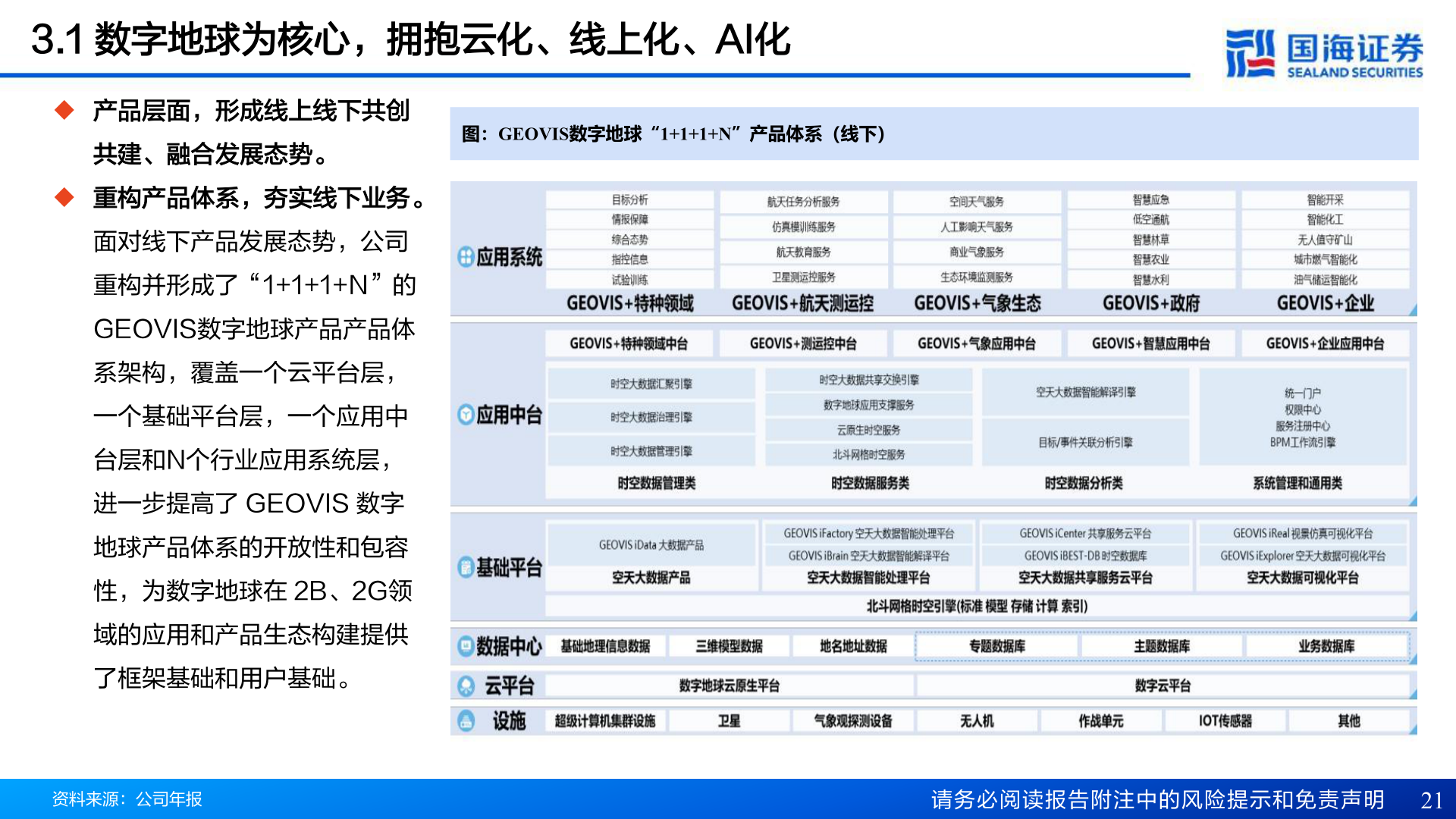Click the 三维模型数据 cell
The image size is (1456, 819).
730,646
